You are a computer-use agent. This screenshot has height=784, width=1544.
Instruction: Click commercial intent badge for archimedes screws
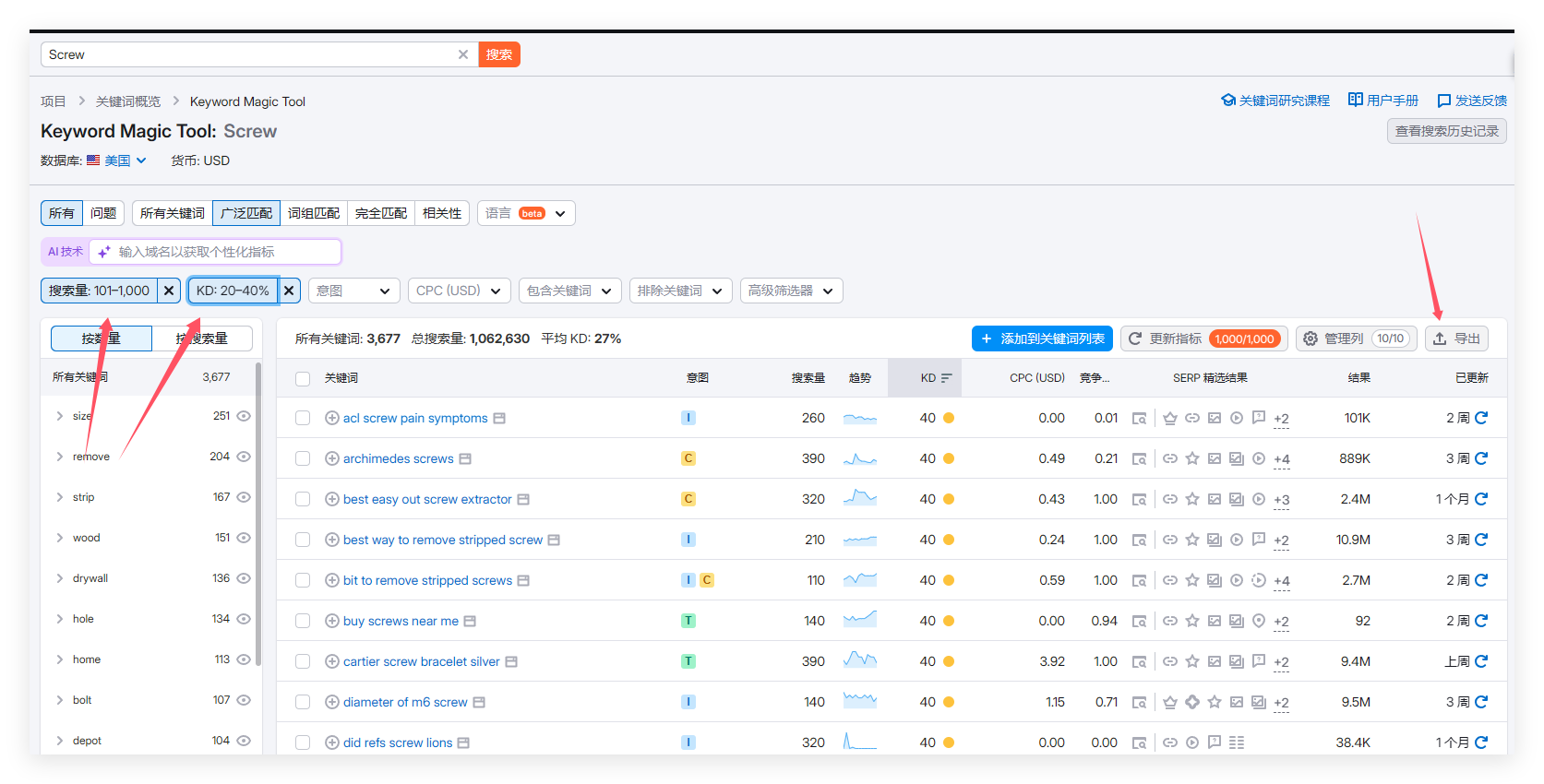point(688,458)
